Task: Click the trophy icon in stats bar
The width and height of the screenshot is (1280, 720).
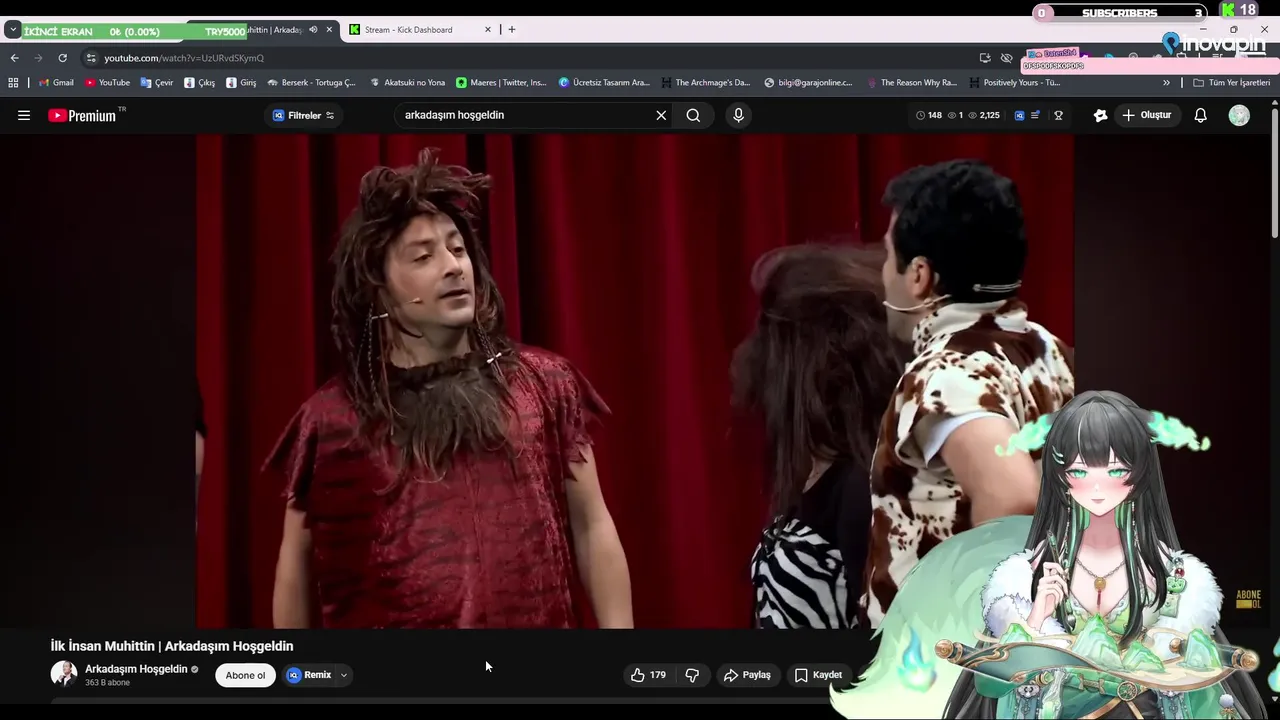Action: tap(1058, 115)
